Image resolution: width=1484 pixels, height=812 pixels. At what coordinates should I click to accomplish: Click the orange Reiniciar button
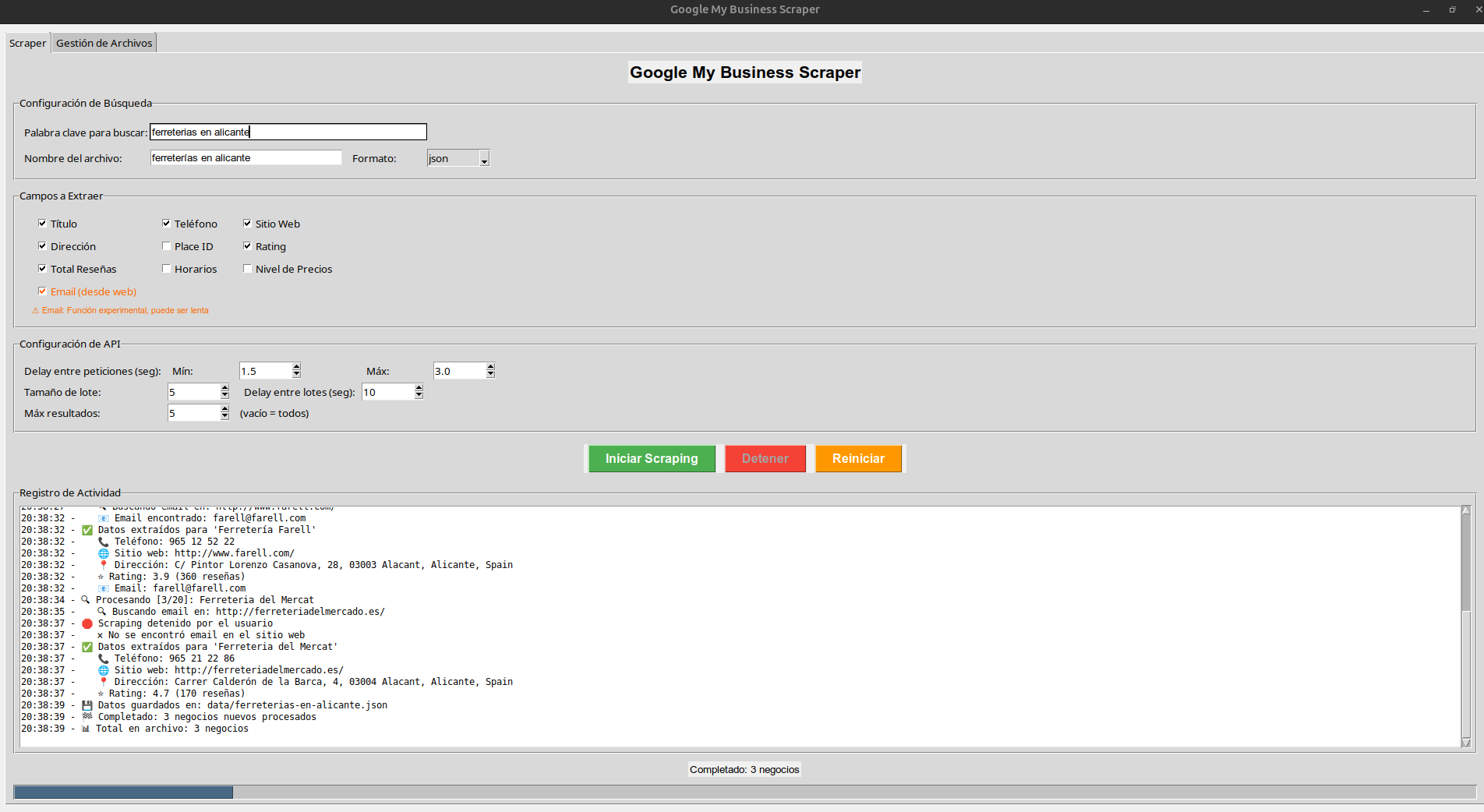(x=858, y=458)
